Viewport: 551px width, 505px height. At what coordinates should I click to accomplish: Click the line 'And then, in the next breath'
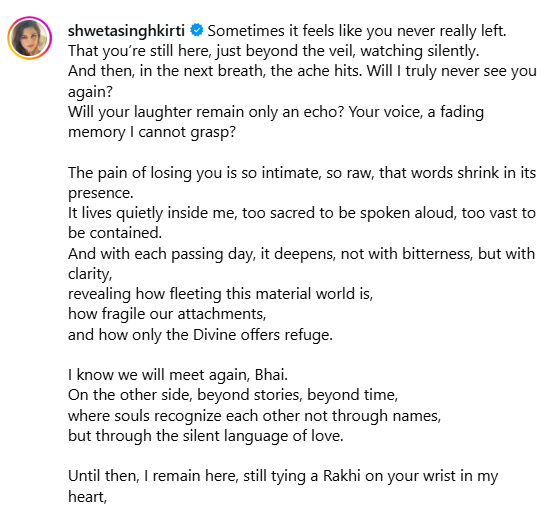coord(302,71)
